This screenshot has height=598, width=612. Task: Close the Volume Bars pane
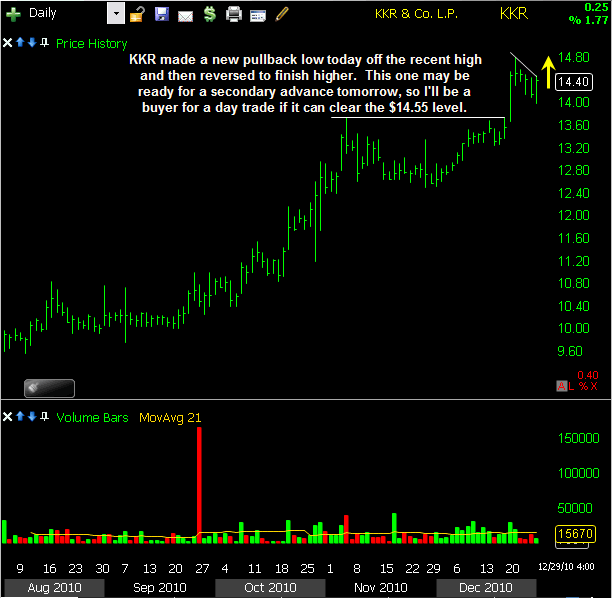7,416
